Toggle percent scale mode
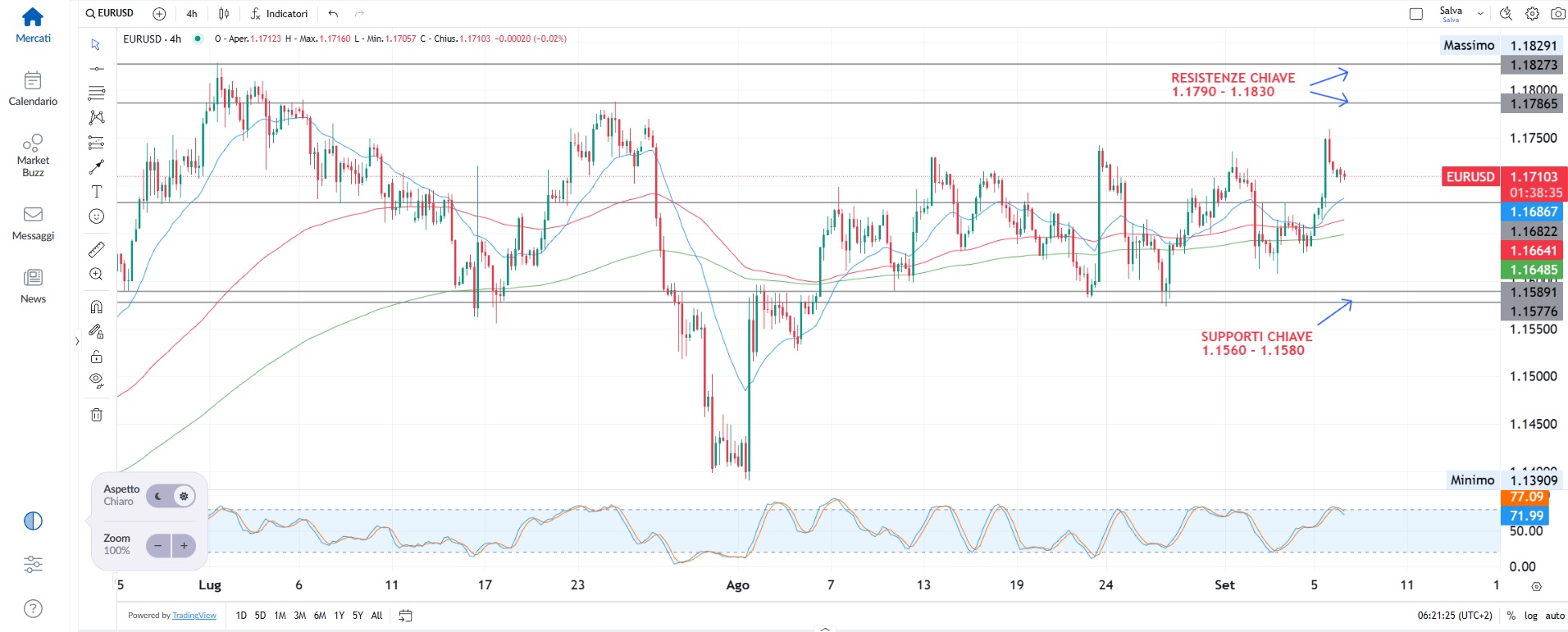Screen dimensions: 1568x632 point(1511,616)
